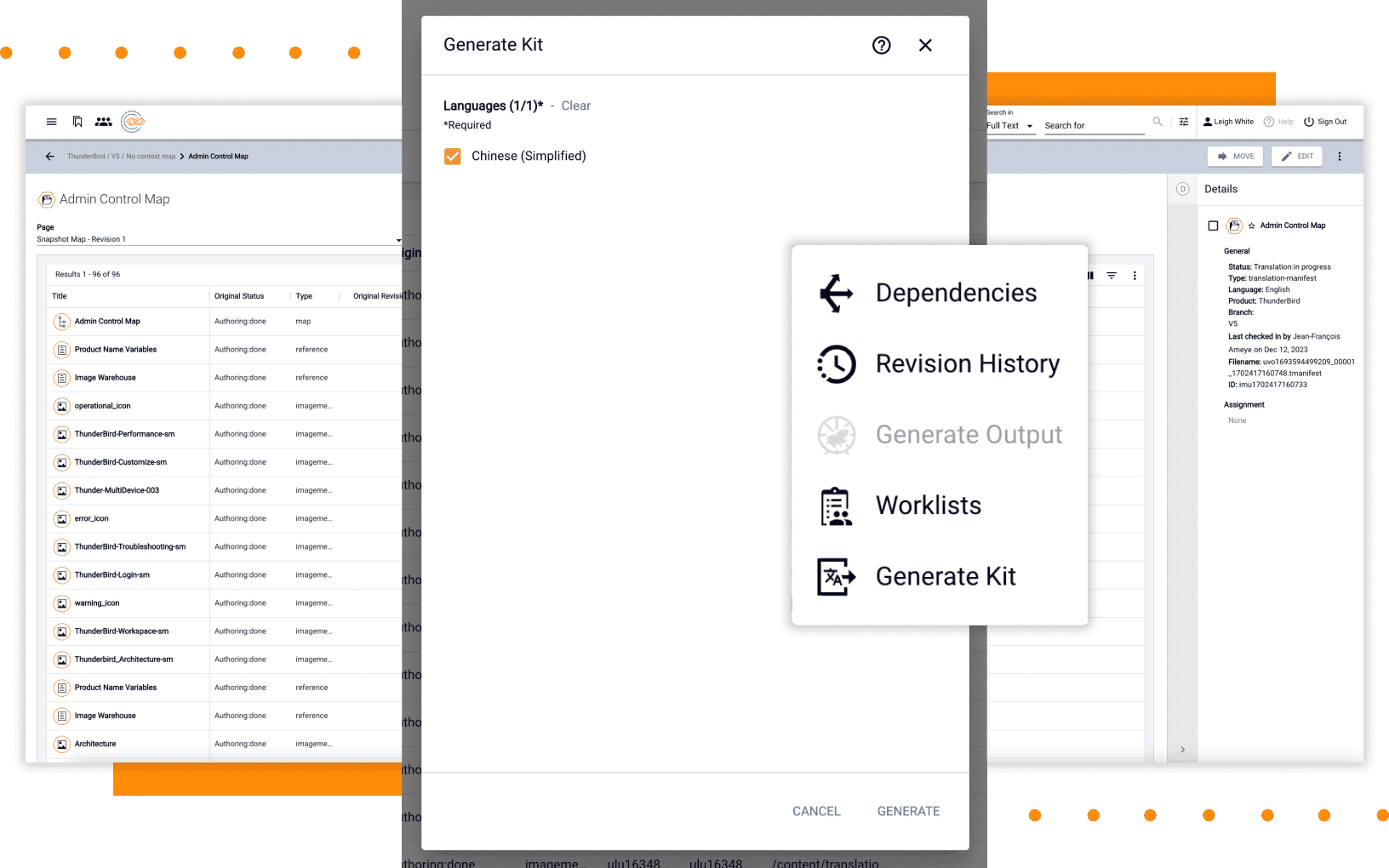The width and height of the screenshot is (1389, 868).
Task: Click the image icon beside warning_icon row
Action: coord(61,603)
